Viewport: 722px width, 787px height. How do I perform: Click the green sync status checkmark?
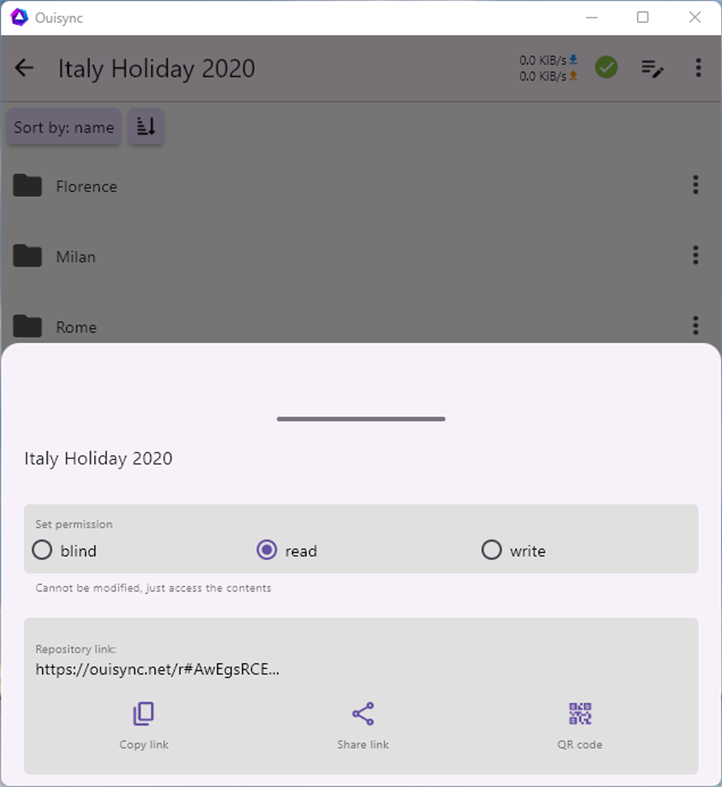coord(606,68)
